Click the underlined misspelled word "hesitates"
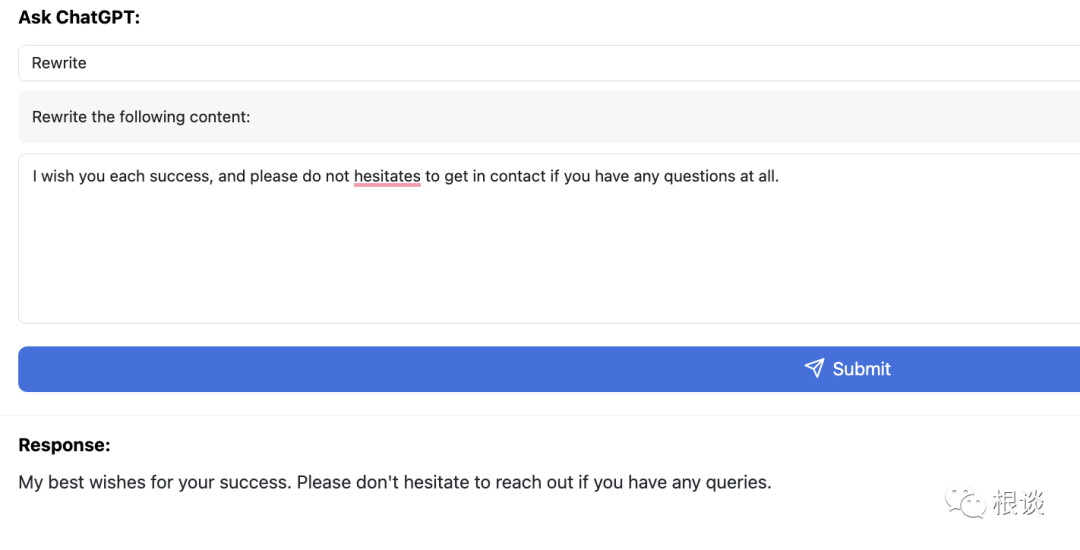The width and height of the screenshot is (1080, 550). pyautogui.click(x=387, y=176)
